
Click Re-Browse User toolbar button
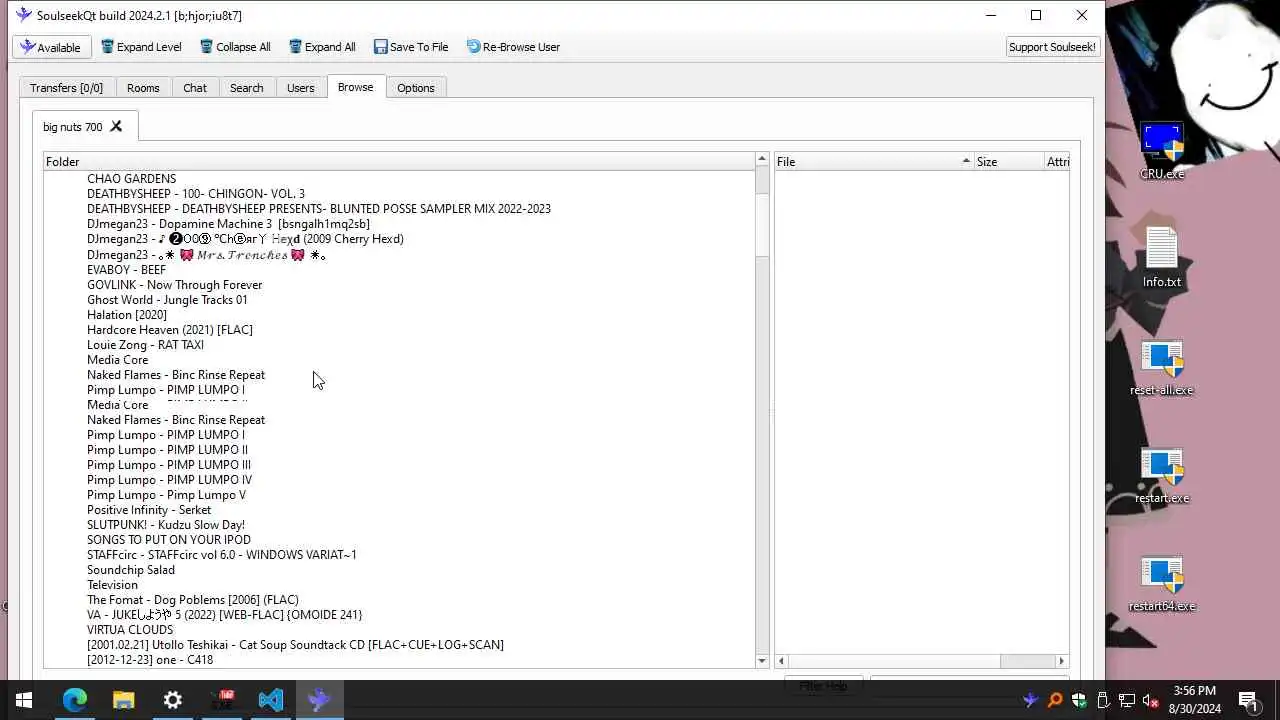(513, 47)
